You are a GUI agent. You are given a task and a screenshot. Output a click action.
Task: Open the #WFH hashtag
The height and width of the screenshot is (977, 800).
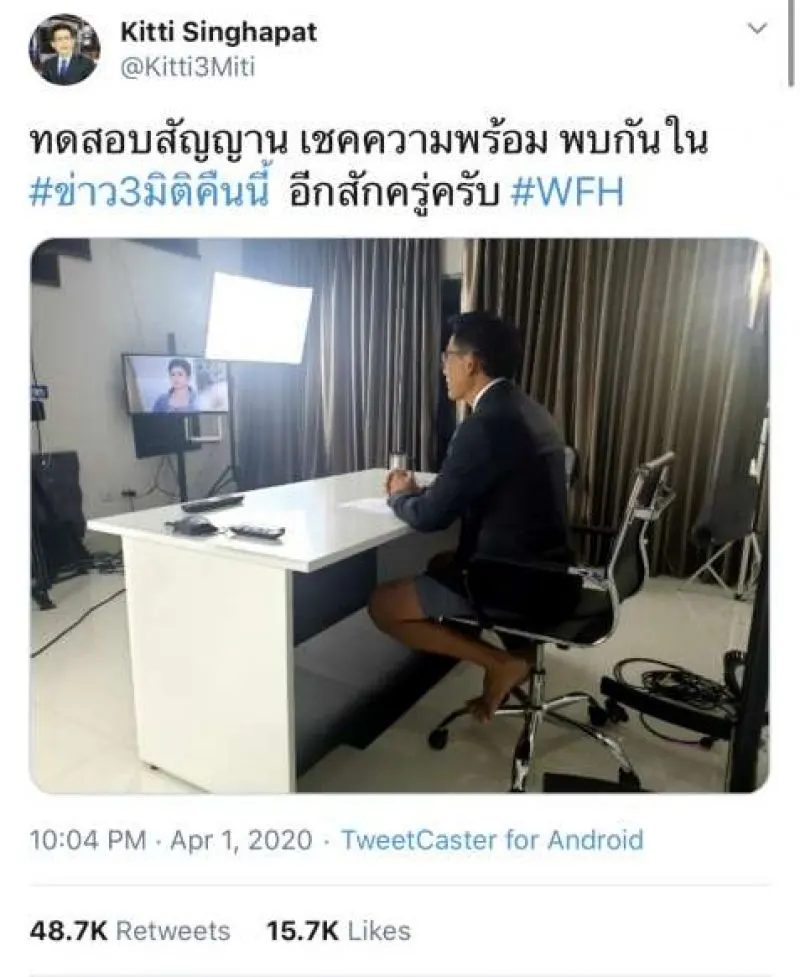click(567, 193)
